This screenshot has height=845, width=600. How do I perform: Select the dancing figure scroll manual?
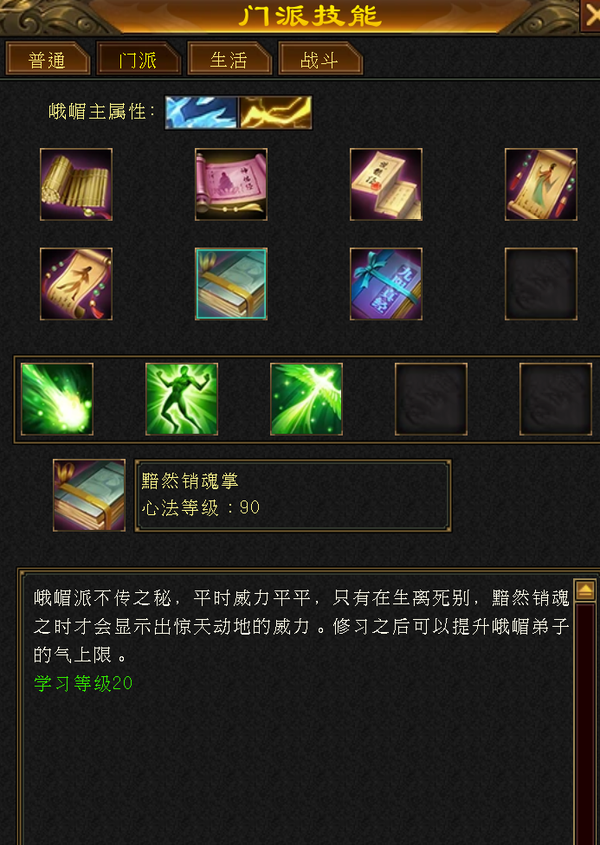(x=76, y=284)
